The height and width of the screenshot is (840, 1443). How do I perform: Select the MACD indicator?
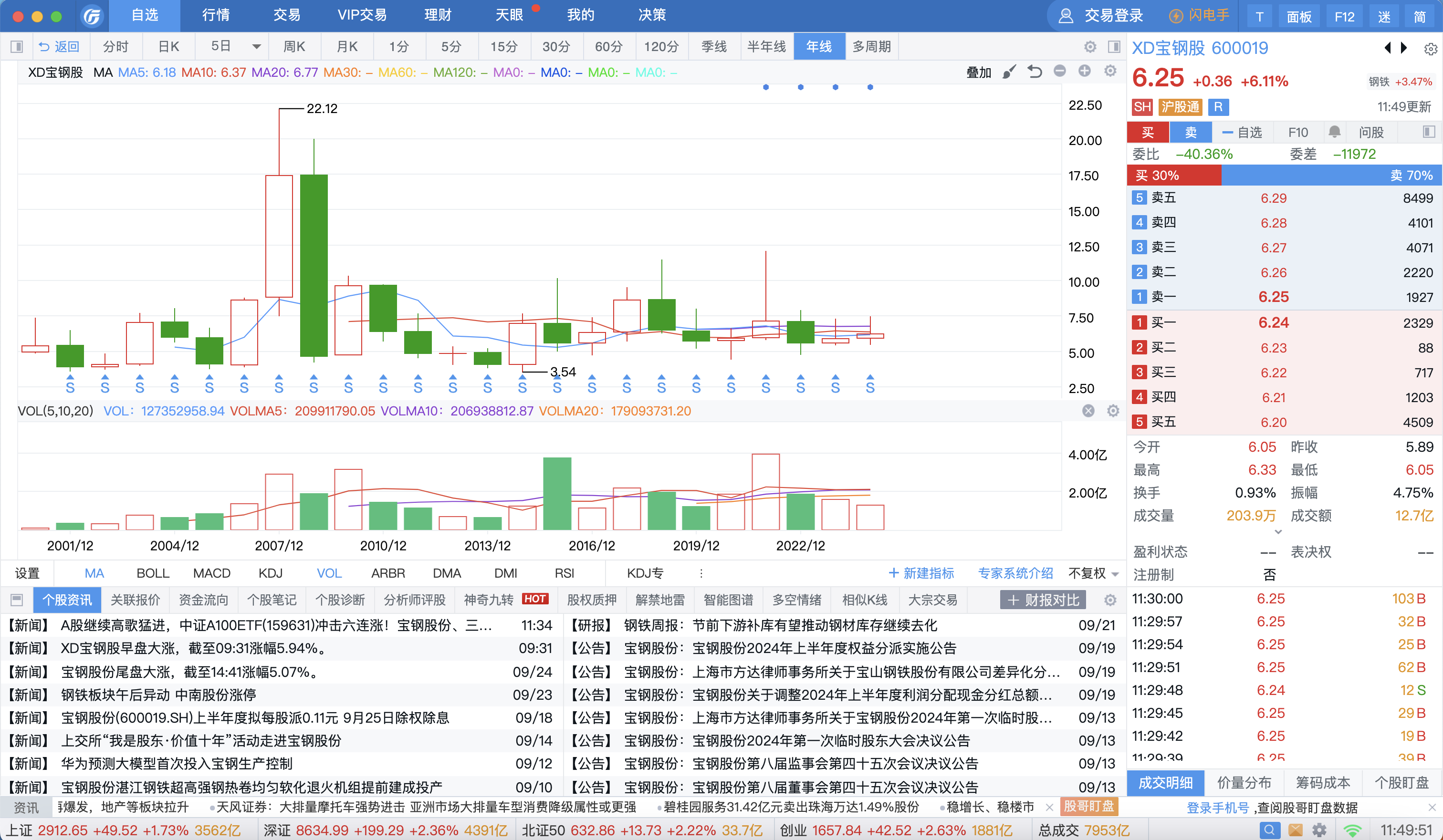click(x=211, y=573)
